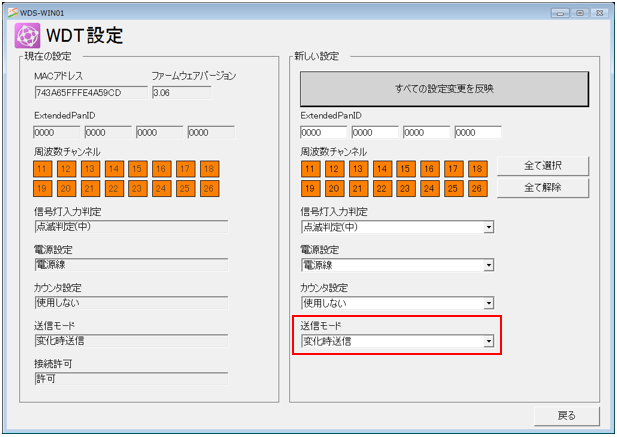The image size is (617, 437).
Task: Click first ExtendedPanID field in new settings
Action: (323, 132)
